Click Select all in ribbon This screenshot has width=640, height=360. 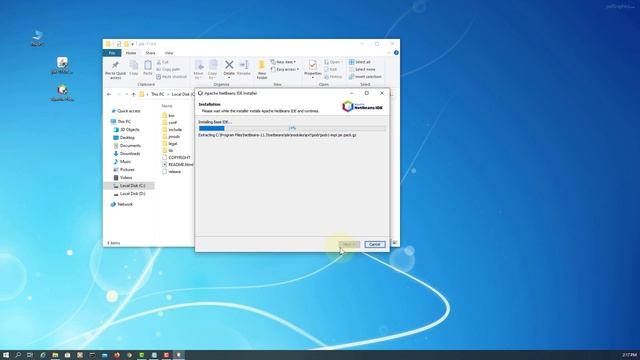[360, 62]
